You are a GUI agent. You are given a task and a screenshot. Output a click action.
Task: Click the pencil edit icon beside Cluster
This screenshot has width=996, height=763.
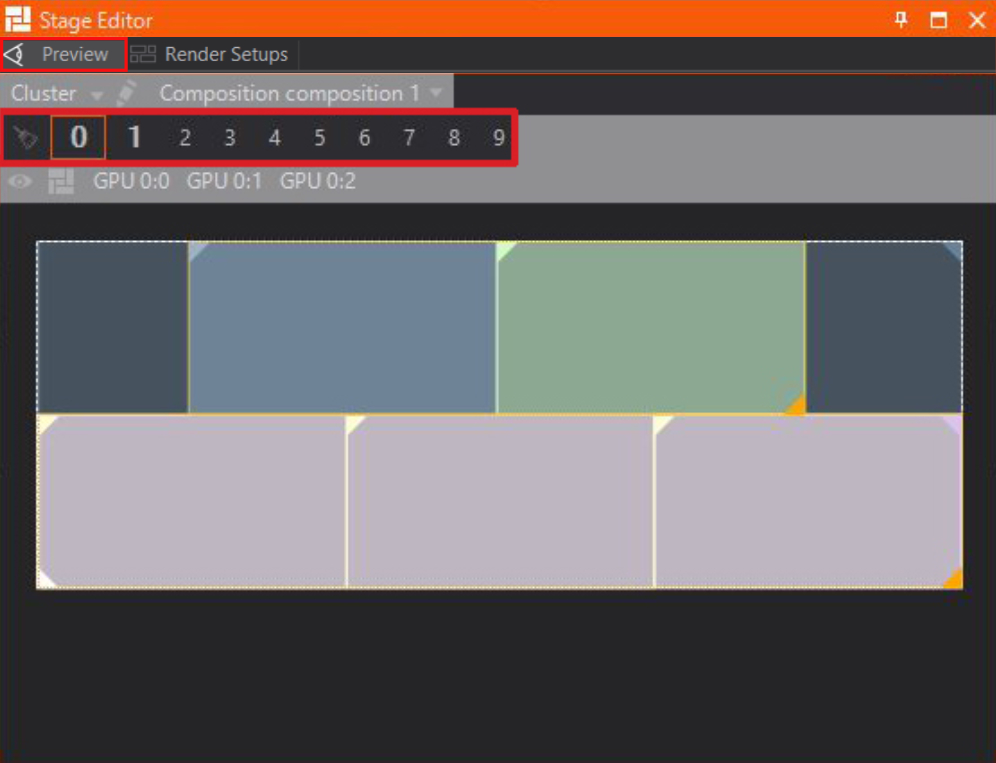coord(126,93)
